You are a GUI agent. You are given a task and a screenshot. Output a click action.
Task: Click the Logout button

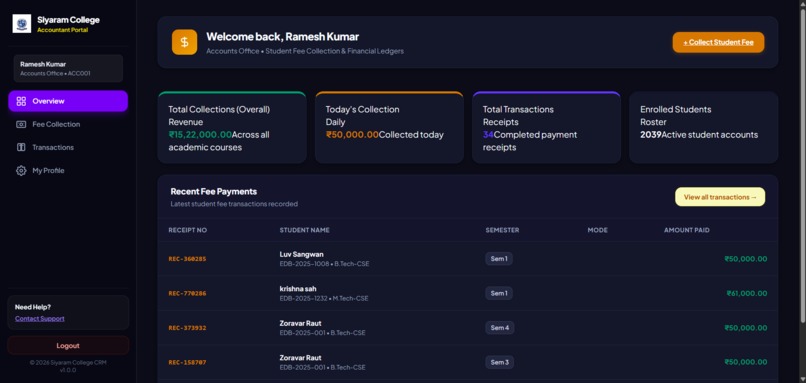pyautogui.click(x=68, y=345)
